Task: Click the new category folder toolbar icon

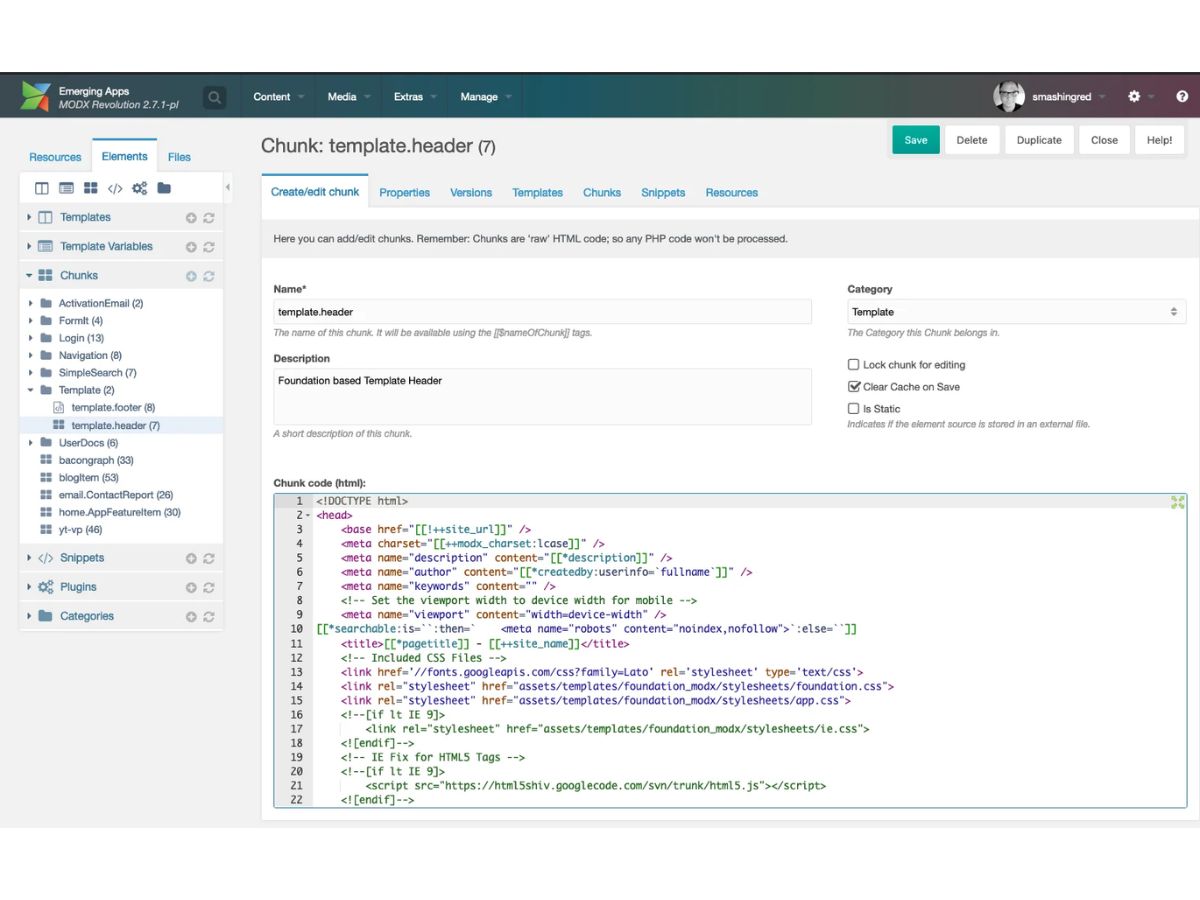Action: 164,188
